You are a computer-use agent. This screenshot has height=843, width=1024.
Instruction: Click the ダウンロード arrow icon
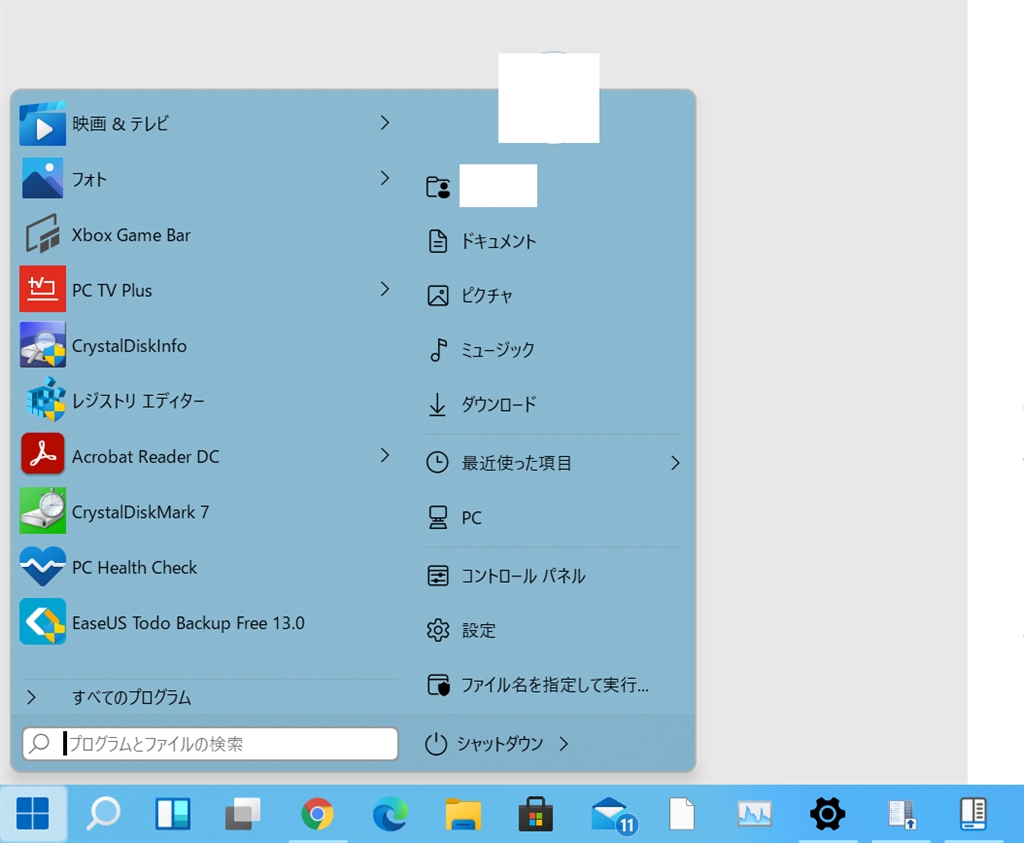point(437,404)
